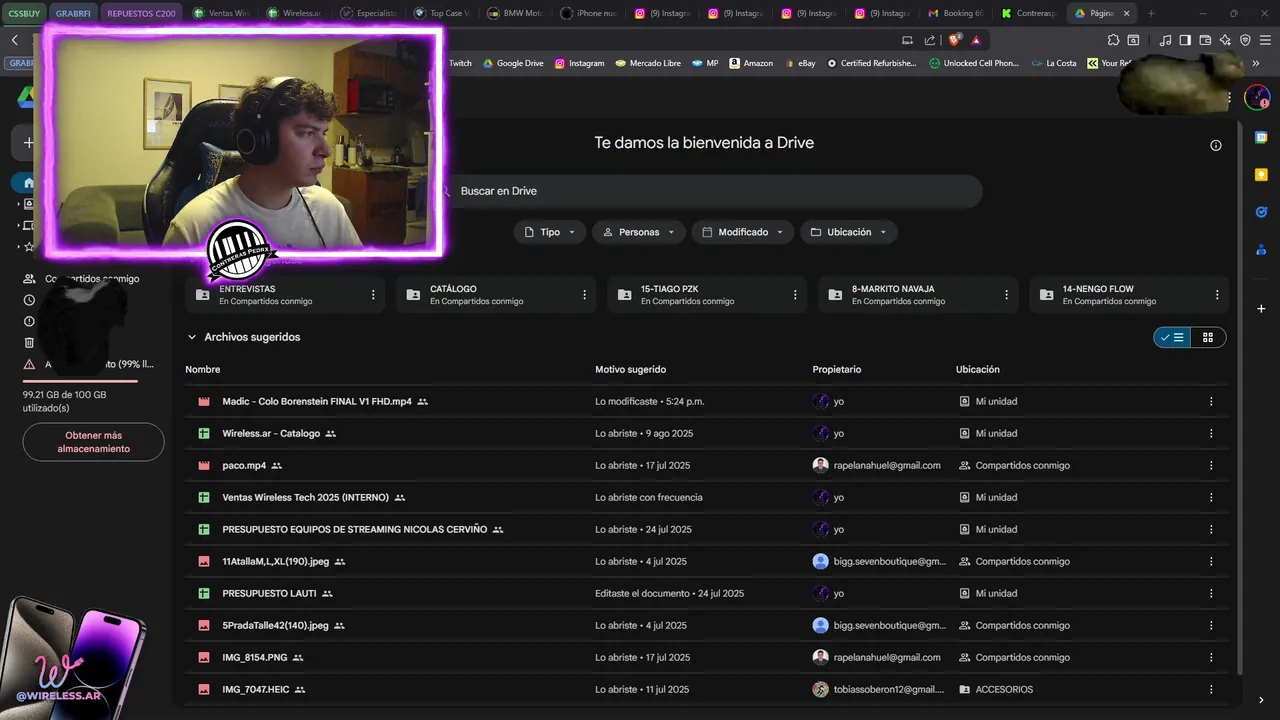
Task: Click ACCESORIOS location in IMG_7047.HEIC row
Action: pyautogui.click(x=1004, y=689)
